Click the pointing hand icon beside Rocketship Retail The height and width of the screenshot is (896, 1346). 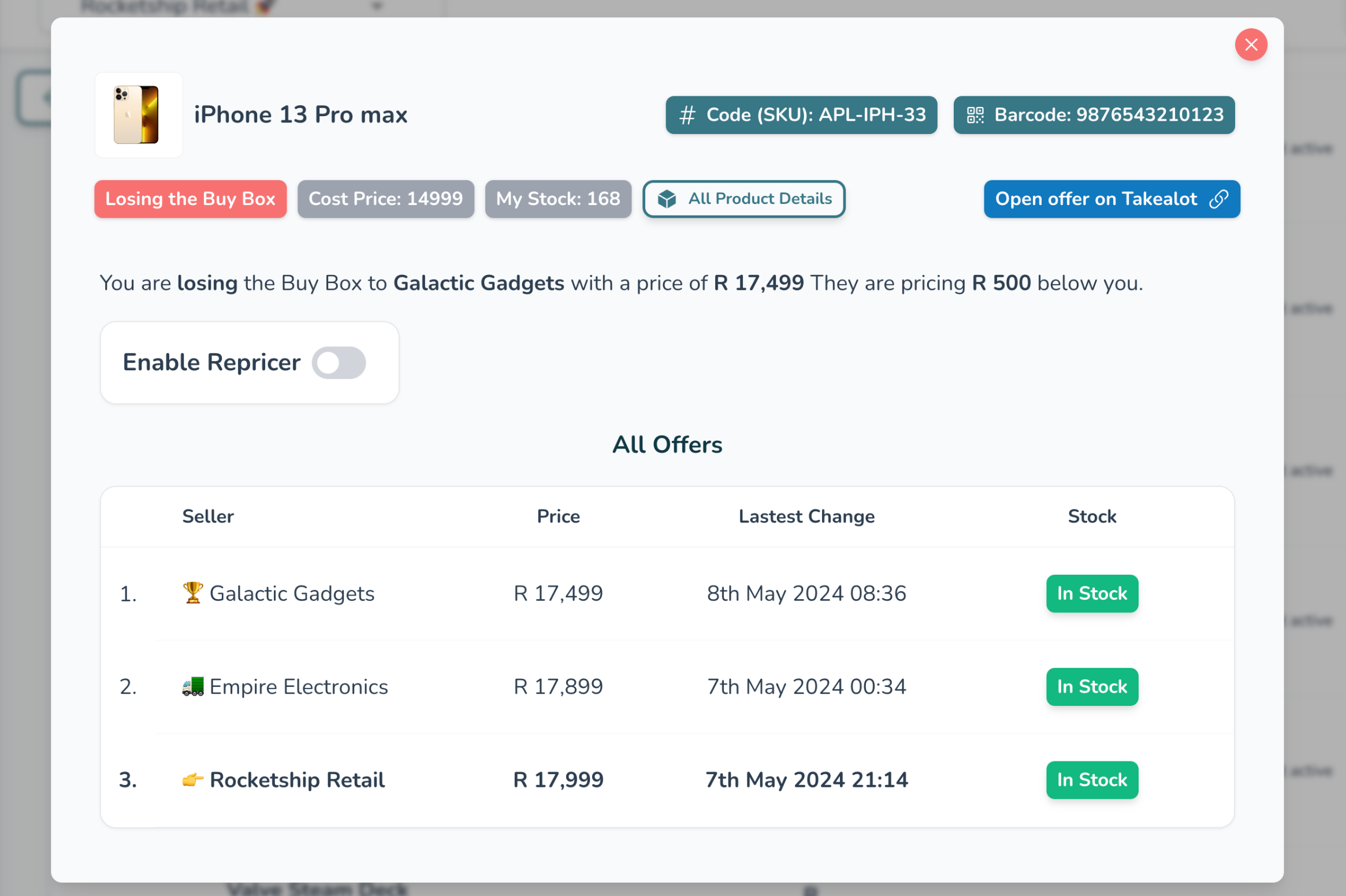(192, 779)
